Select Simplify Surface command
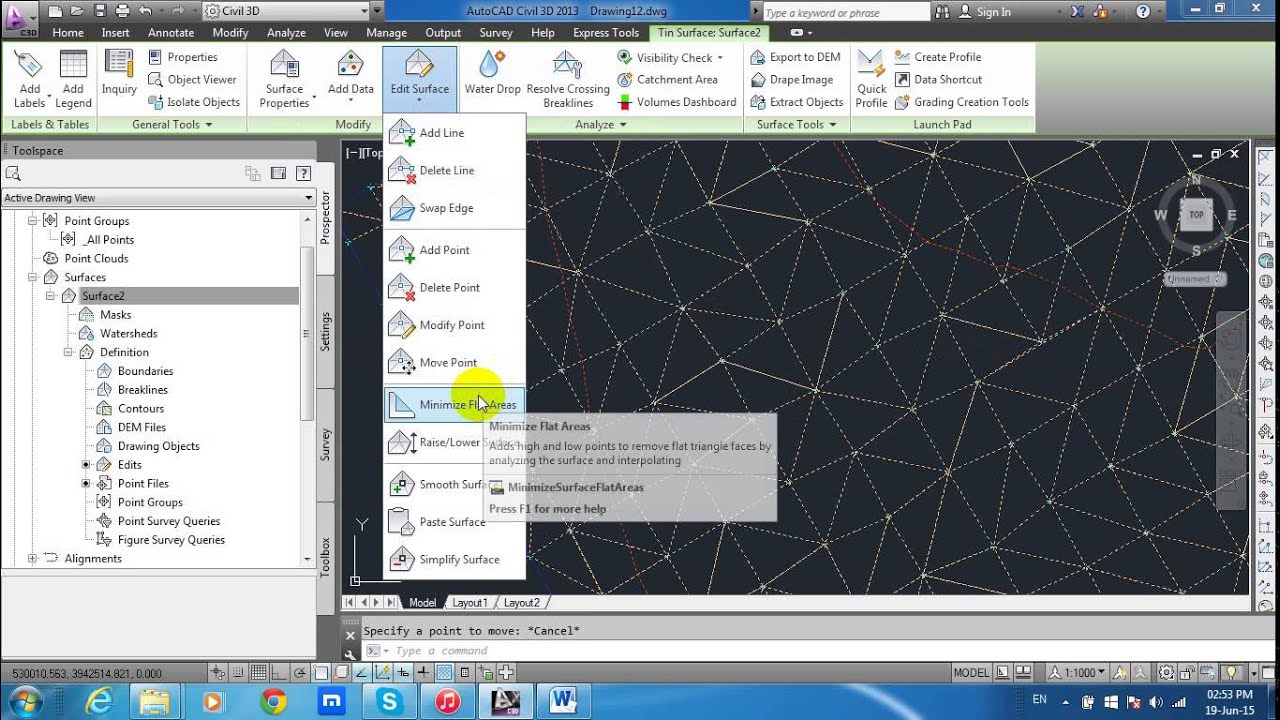The image size is (1280, 720). coord(454,559)
